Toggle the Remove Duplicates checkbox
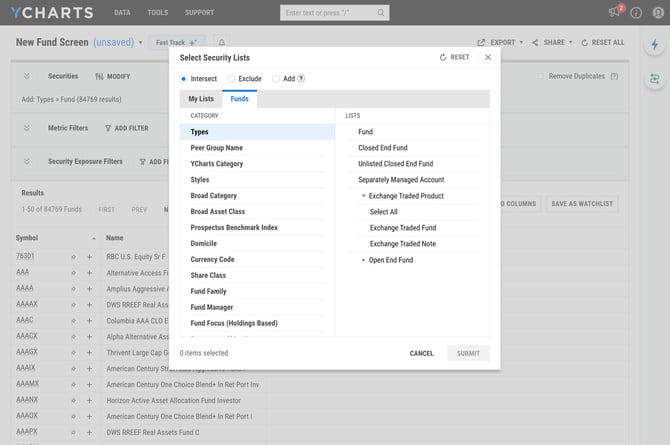The image size is (670, 445). coord(541,76)
